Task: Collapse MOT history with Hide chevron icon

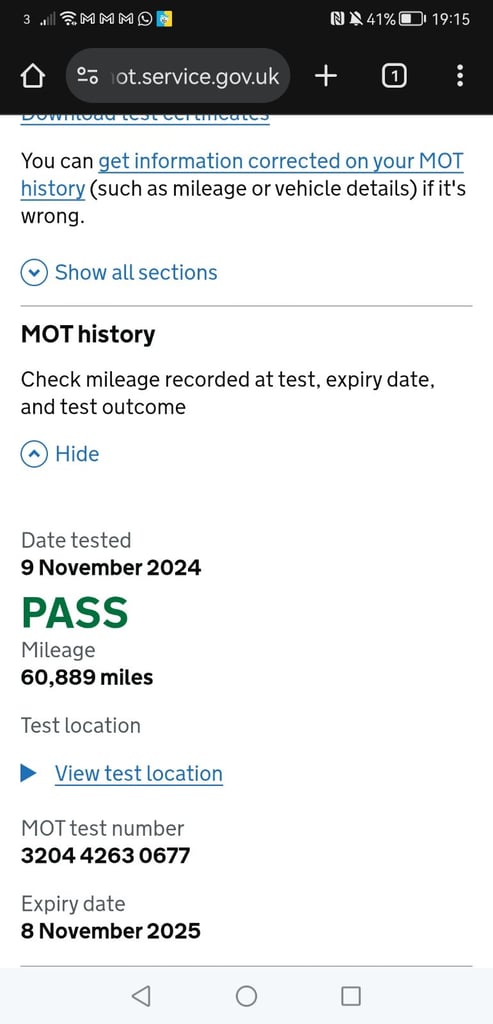Action: (x=34, y=454)
